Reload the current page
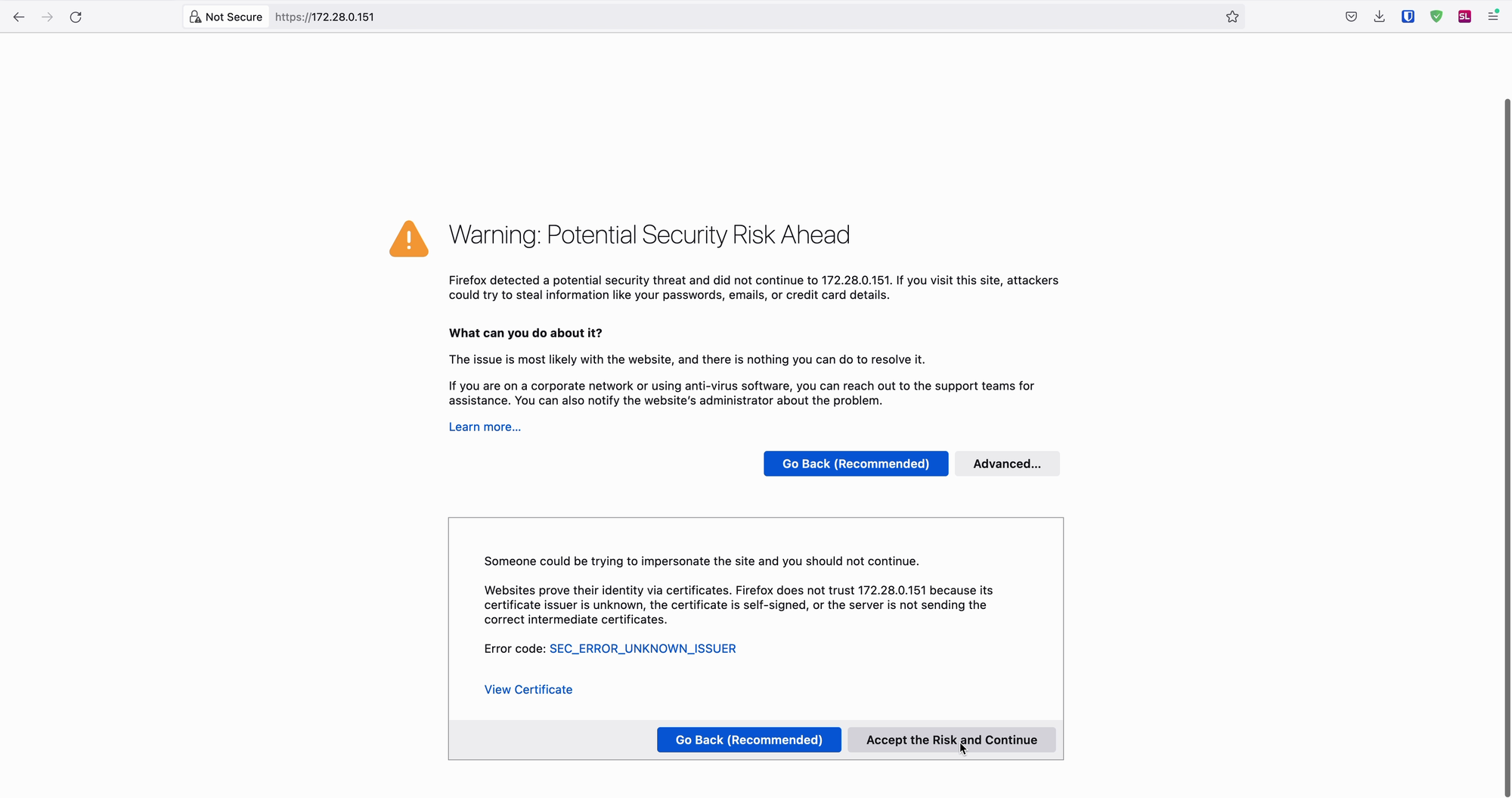 click(x=76, y=17)
